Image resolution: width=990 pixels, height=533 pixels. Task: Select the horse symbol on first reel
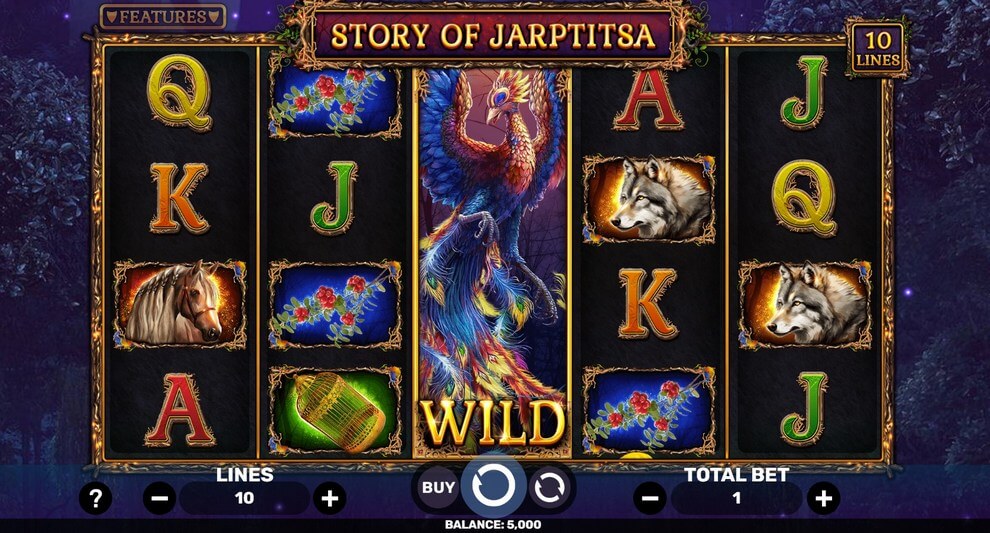pyautogui.click(x=180, y=304)
